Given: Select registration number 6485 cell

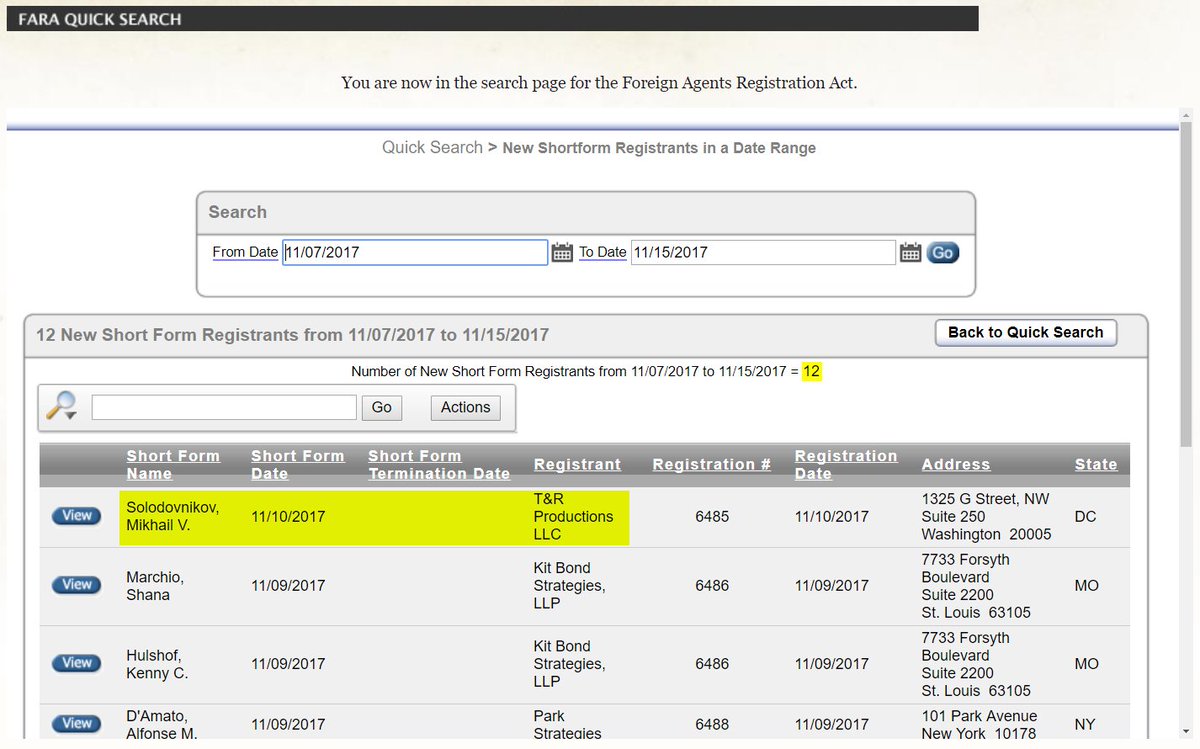Looking at the screenshot, I should [712, 517].
